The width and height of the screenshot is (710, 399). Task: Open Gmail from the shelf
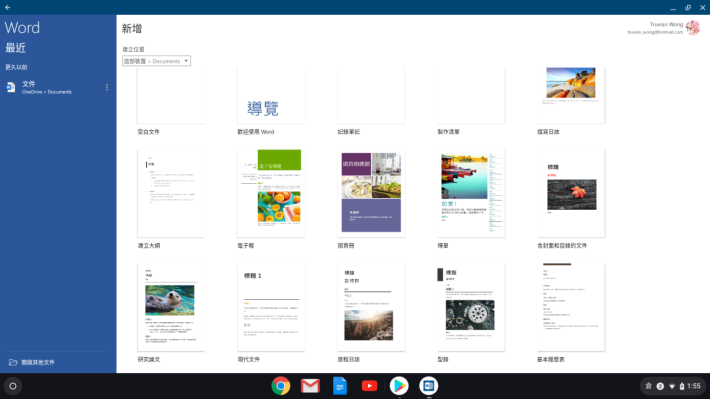(310, 386)
